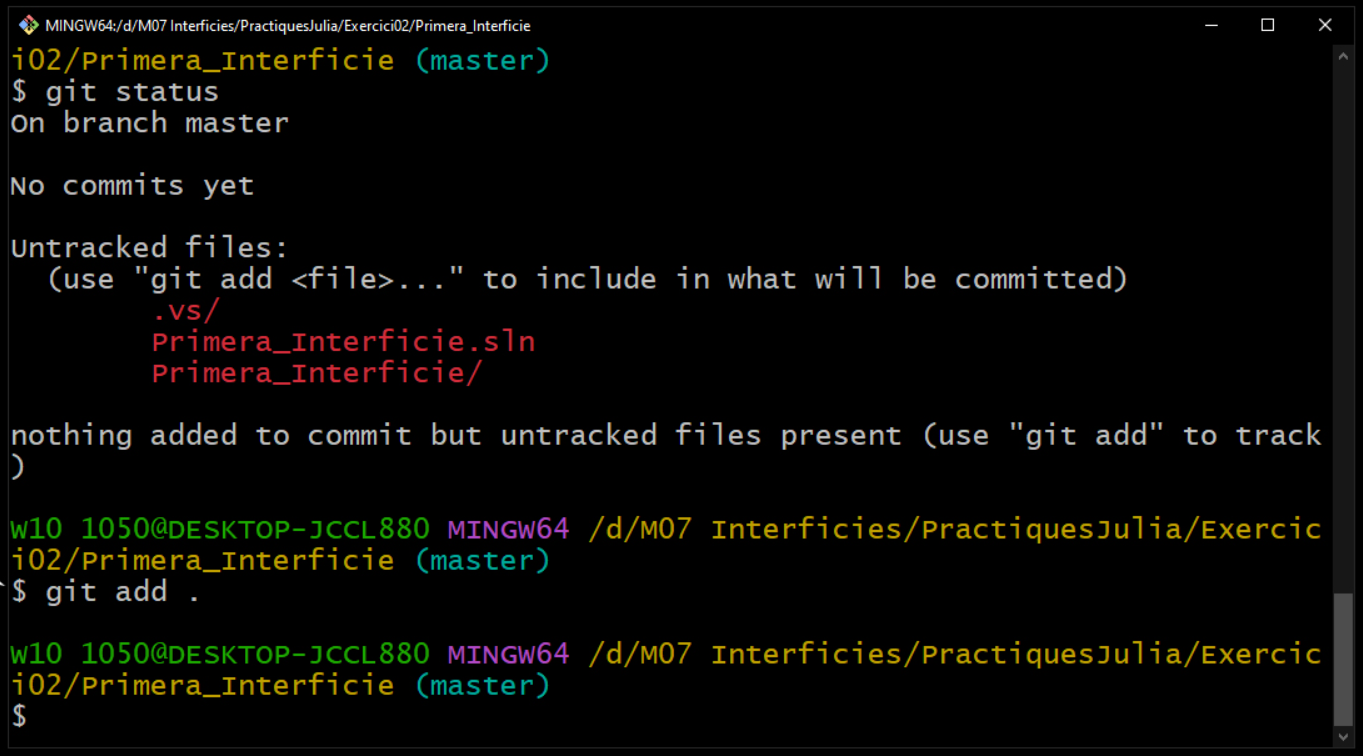Click the empty final "$" prompt line
1363x756 pixels.
click(20, 716)
